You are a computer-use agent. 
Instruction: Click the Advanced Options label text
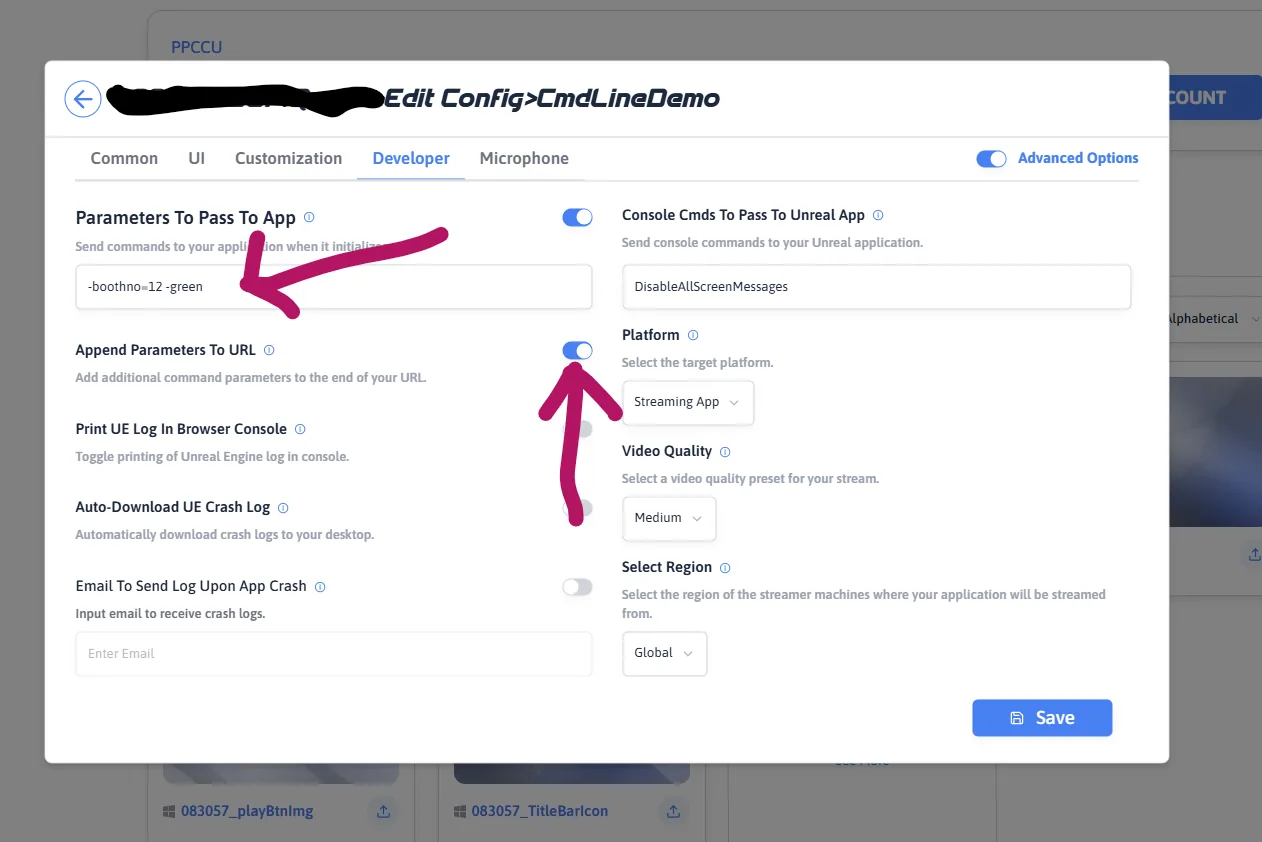(1078, 158)
